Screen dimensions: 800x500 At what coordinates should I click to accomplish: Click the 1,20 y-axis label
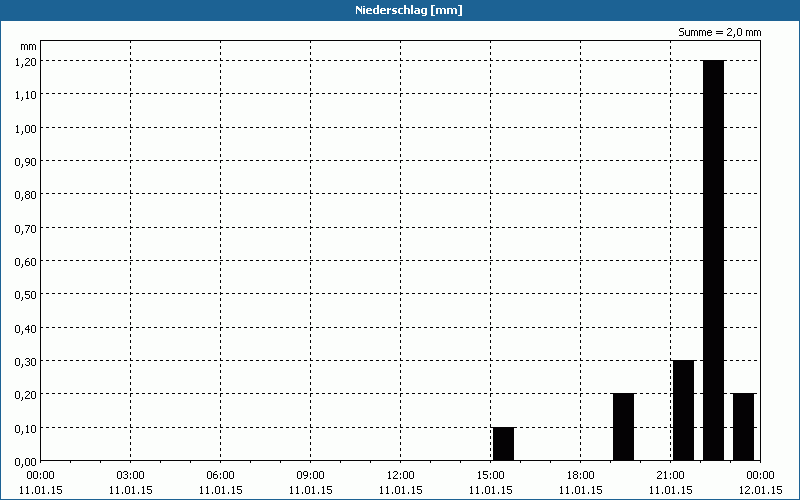coord(26,61)
